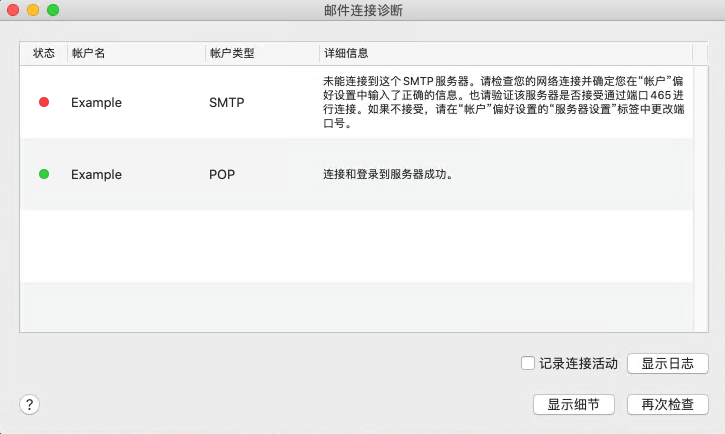Screen dimensions: 725x434
Task: Select the Example account name in POP row
Action: click(96, 174)
